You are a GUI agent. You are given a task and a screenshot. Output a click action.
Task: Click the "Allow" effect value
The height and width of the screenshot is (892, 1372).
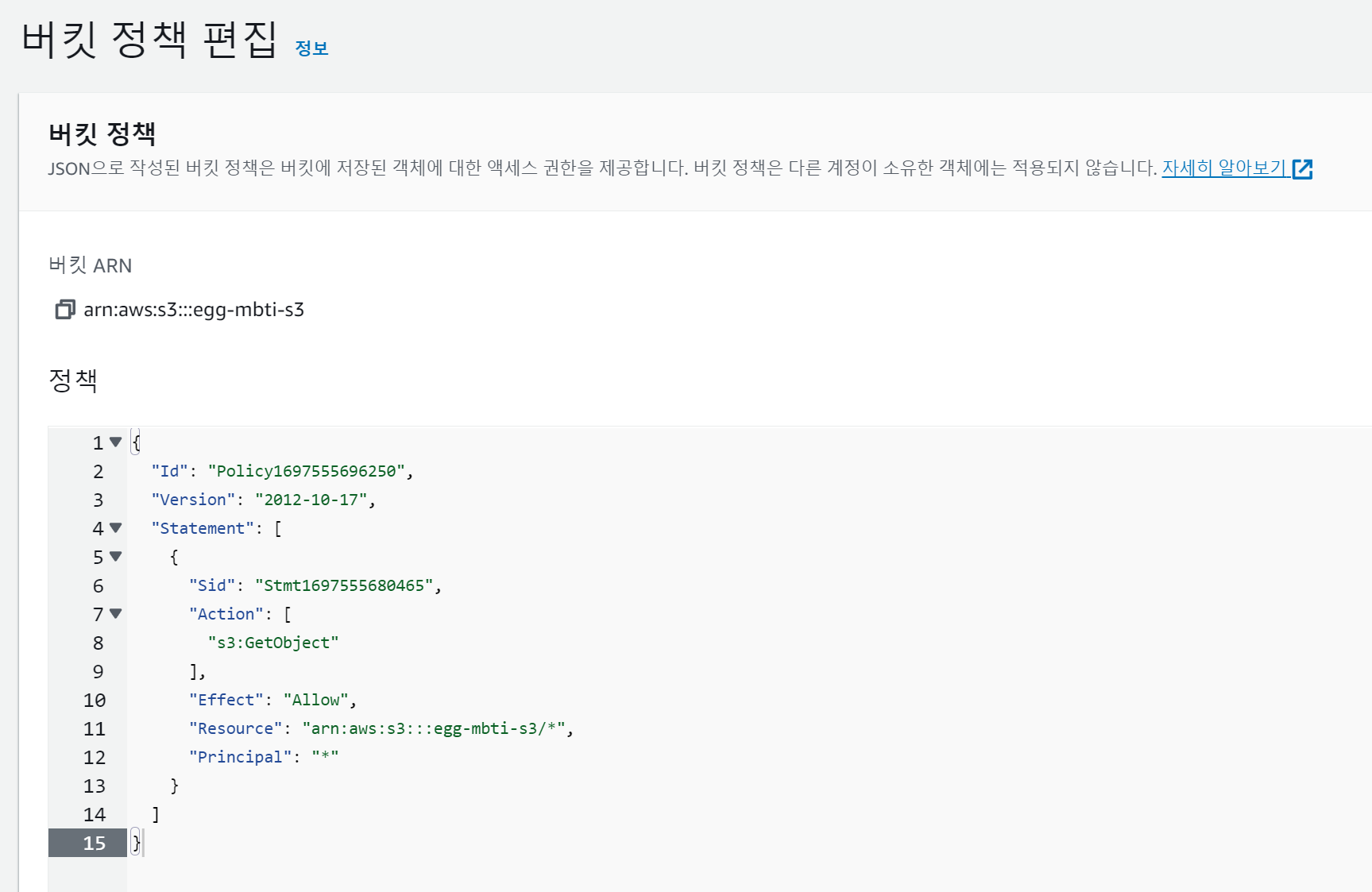[x=316, y=700]
